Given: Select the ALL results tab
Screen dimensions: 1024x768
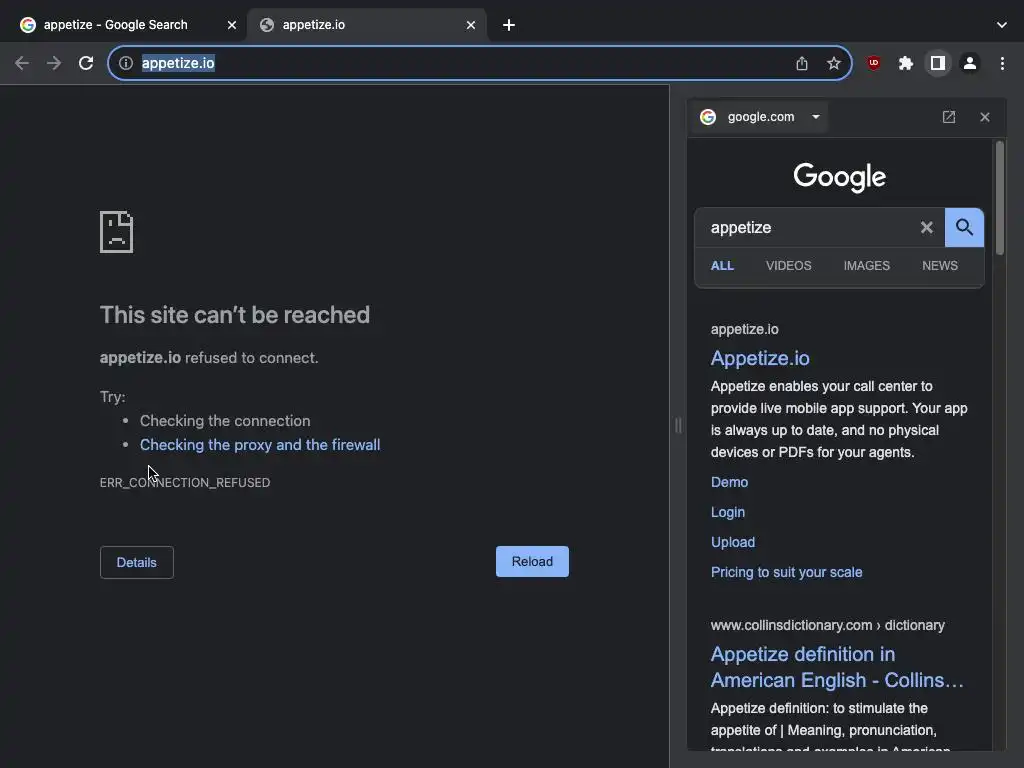Looking at the screenshot, I should pyautogui.click(x=722, y=266).
